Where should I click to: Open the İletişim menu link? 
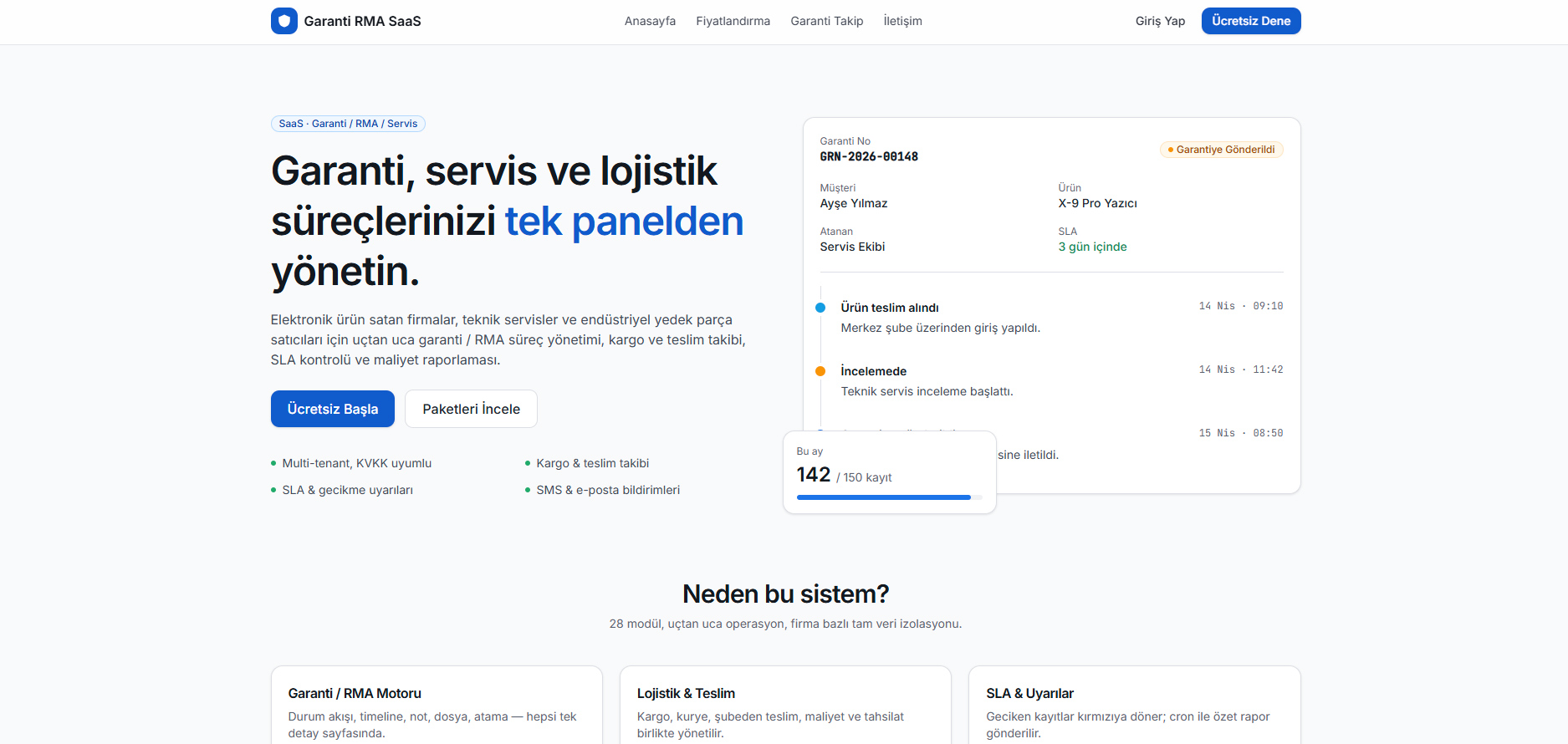(x=902, y=21)
